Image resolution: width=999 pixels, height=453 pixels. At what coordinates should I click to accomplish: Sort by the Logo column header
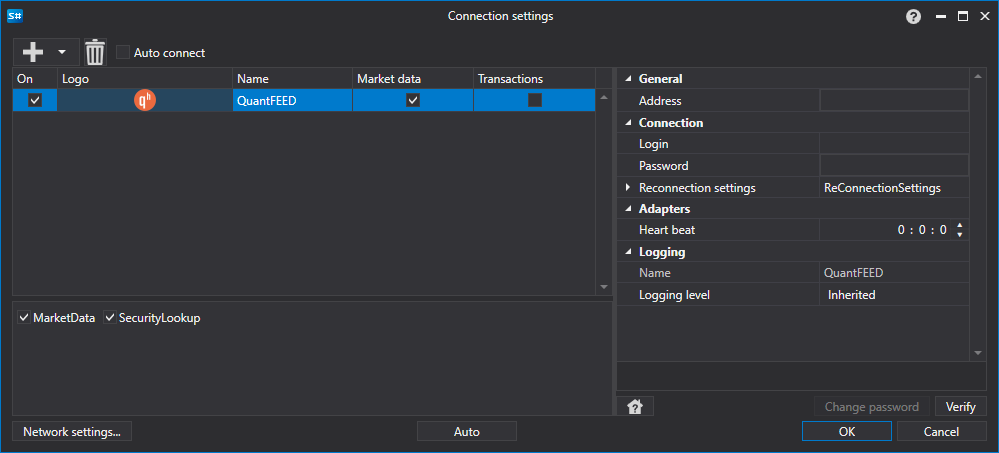click(145, 79)
